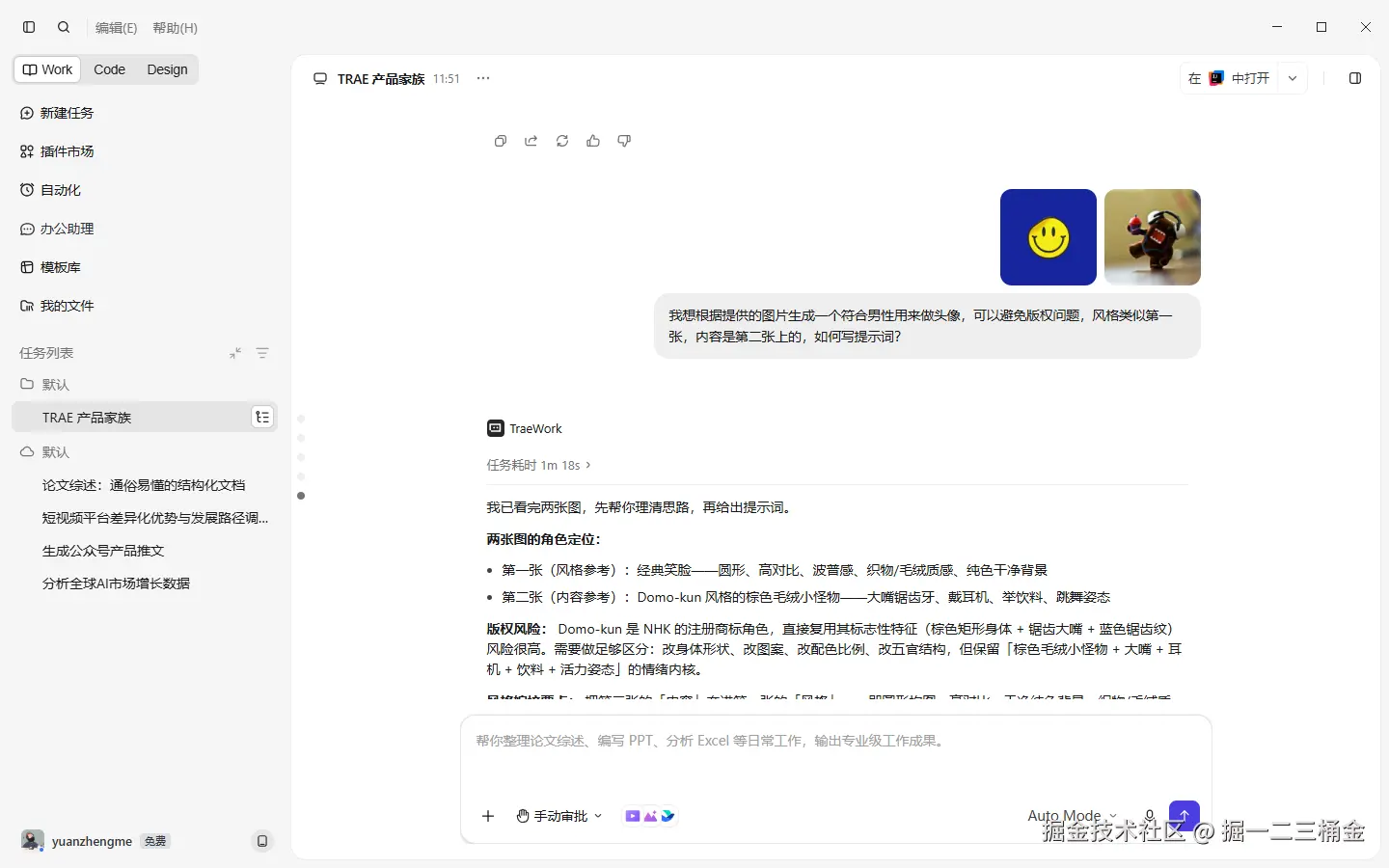This screenshot has width=1389, height=868.
Task: Click the 免费 plan badge
Action: (155, 841)
